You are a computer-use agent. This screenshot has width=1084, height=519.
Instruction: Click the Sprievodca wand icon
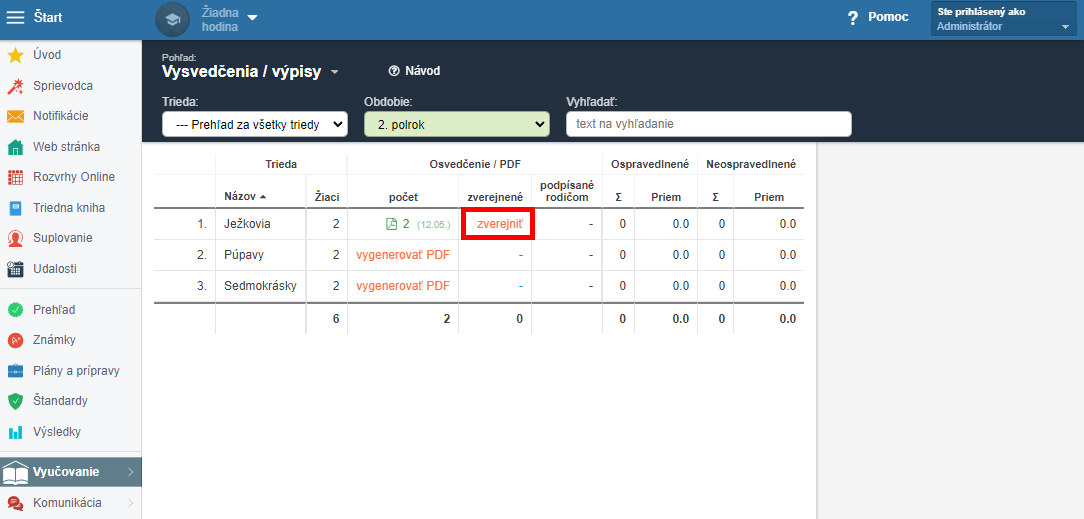[x=15, y=86]
